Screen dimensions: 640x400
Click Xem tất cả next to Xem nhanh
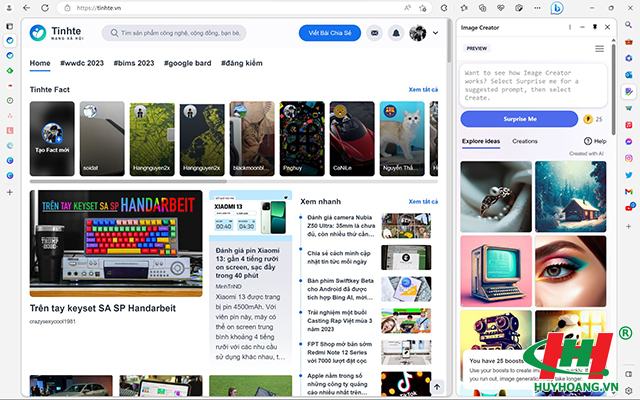(x=423, y=202)
